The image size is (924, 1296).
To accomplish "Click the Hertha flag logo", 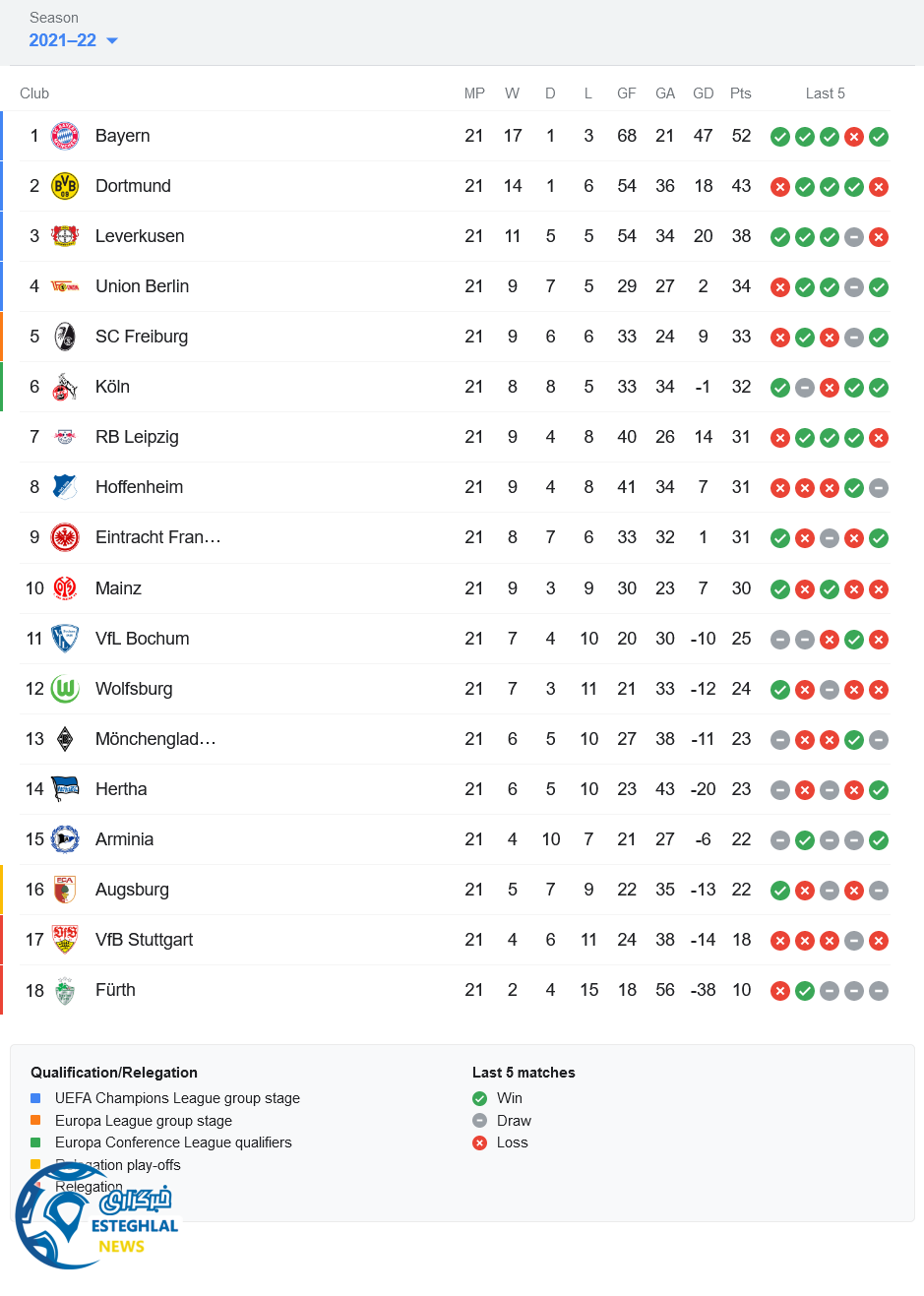I will 65,789.
